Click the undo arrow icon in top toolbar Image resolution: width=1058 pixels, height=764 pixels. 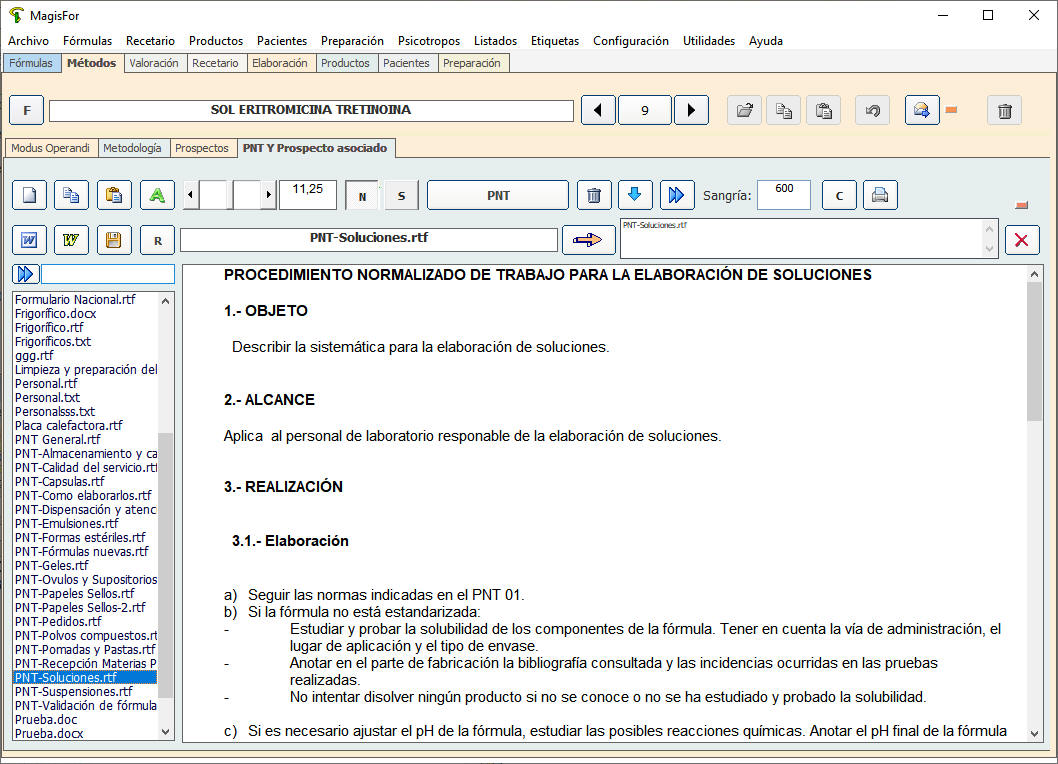[872, 110]
